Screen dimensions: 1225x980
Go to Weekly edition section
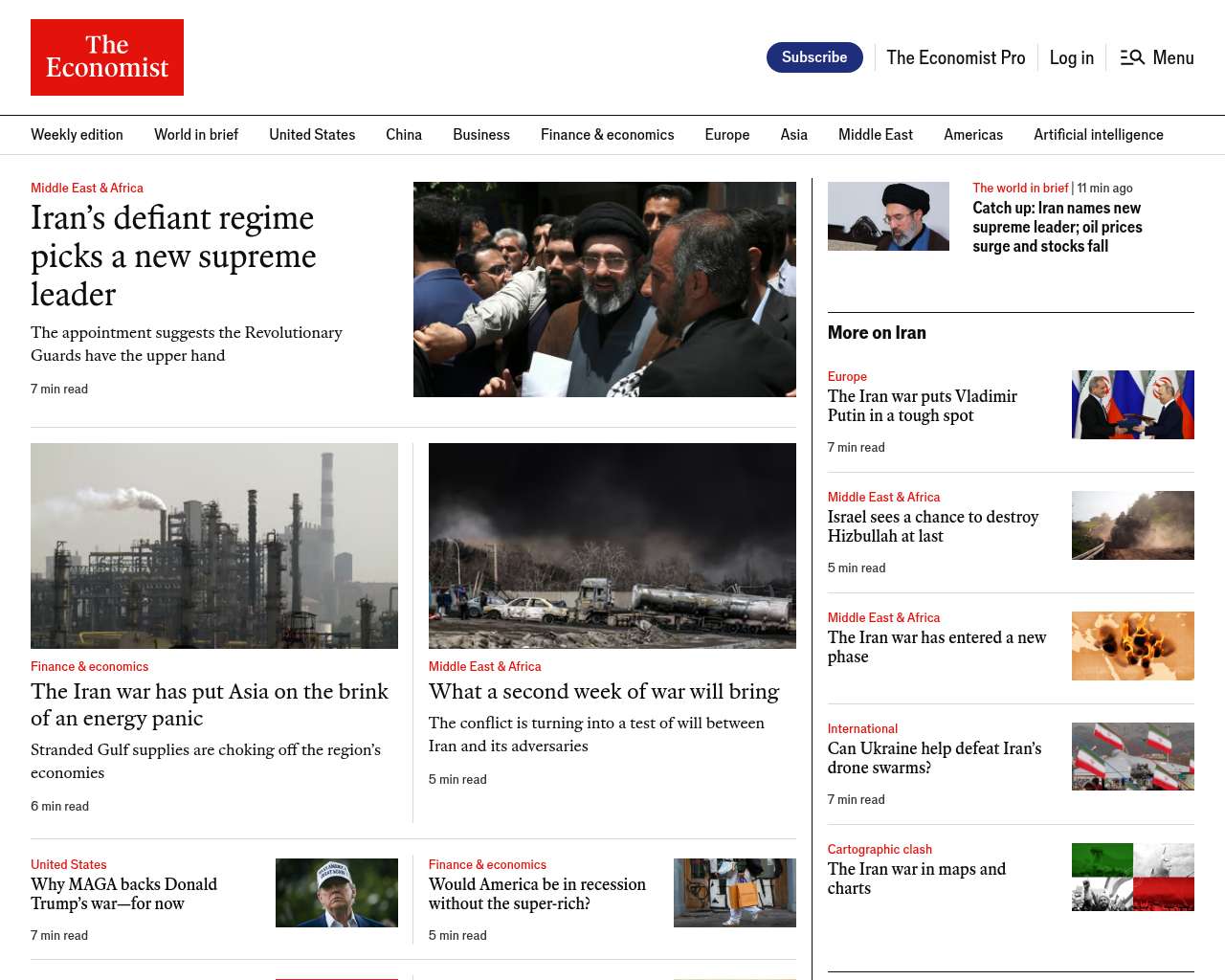[x=77, y=135]
